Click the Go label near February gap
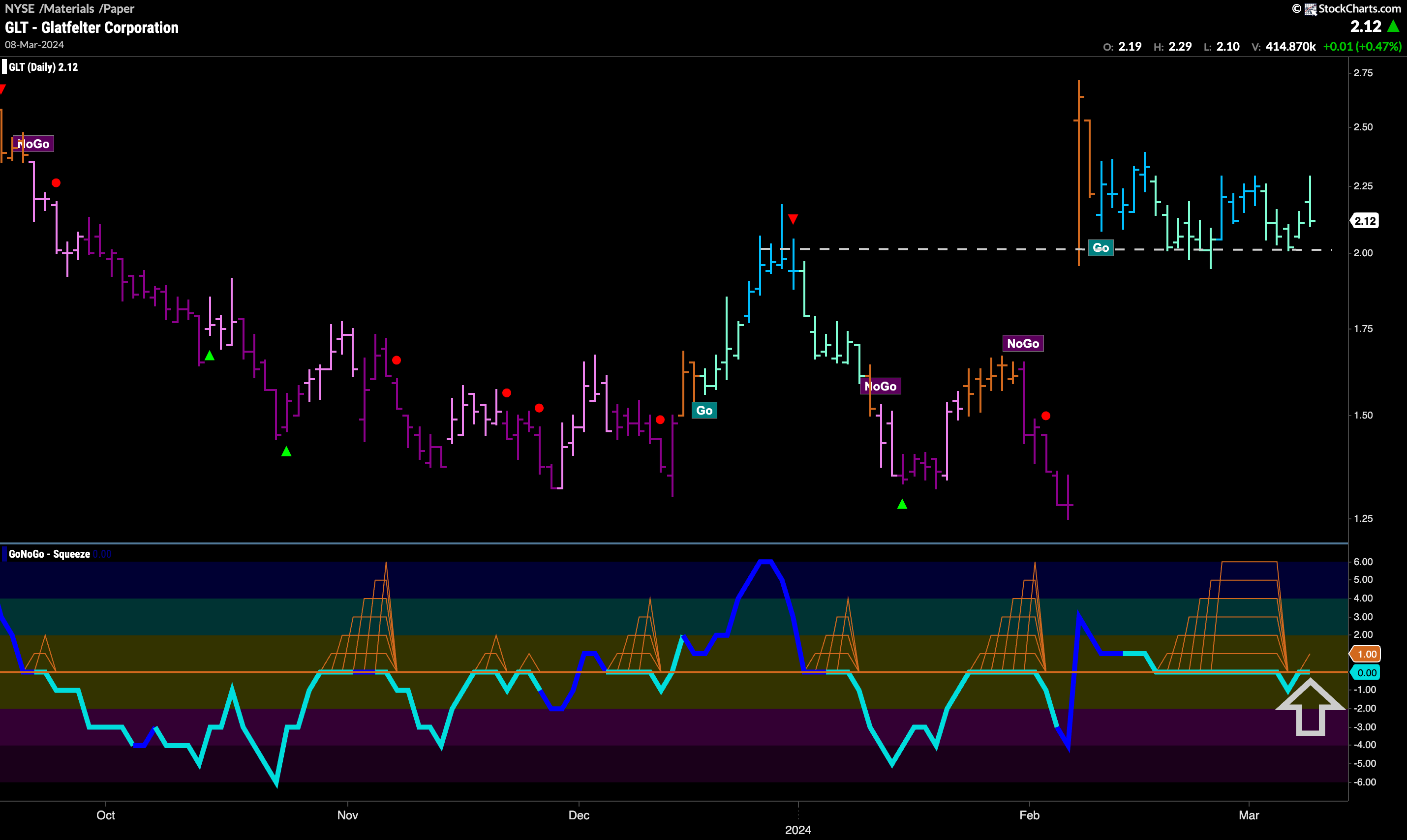The width and height of the screenshot is (1407, 840). pos(1100,247)
